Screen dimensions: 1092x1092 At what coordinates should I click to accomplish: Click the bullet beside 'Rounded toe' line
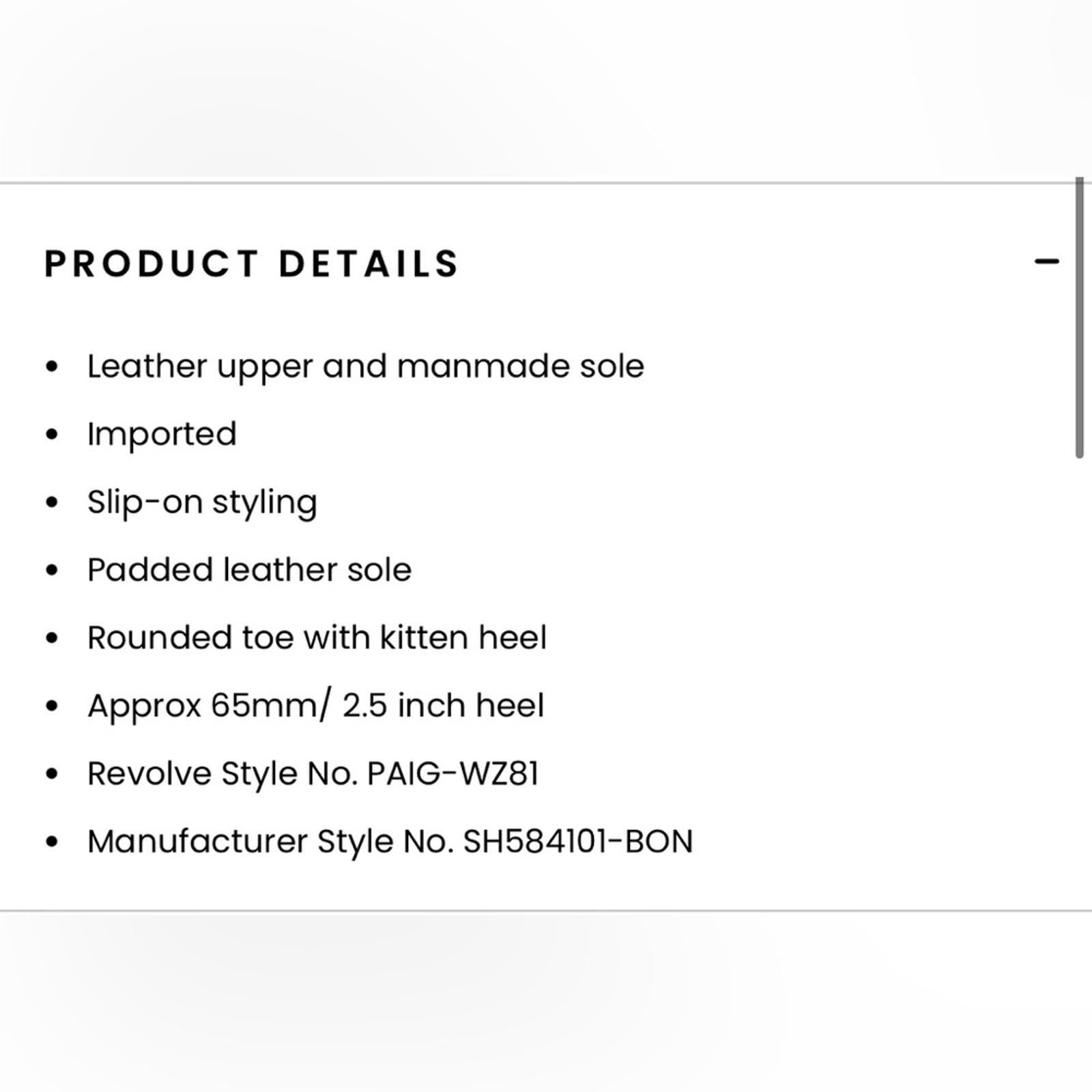coord(52,638)
